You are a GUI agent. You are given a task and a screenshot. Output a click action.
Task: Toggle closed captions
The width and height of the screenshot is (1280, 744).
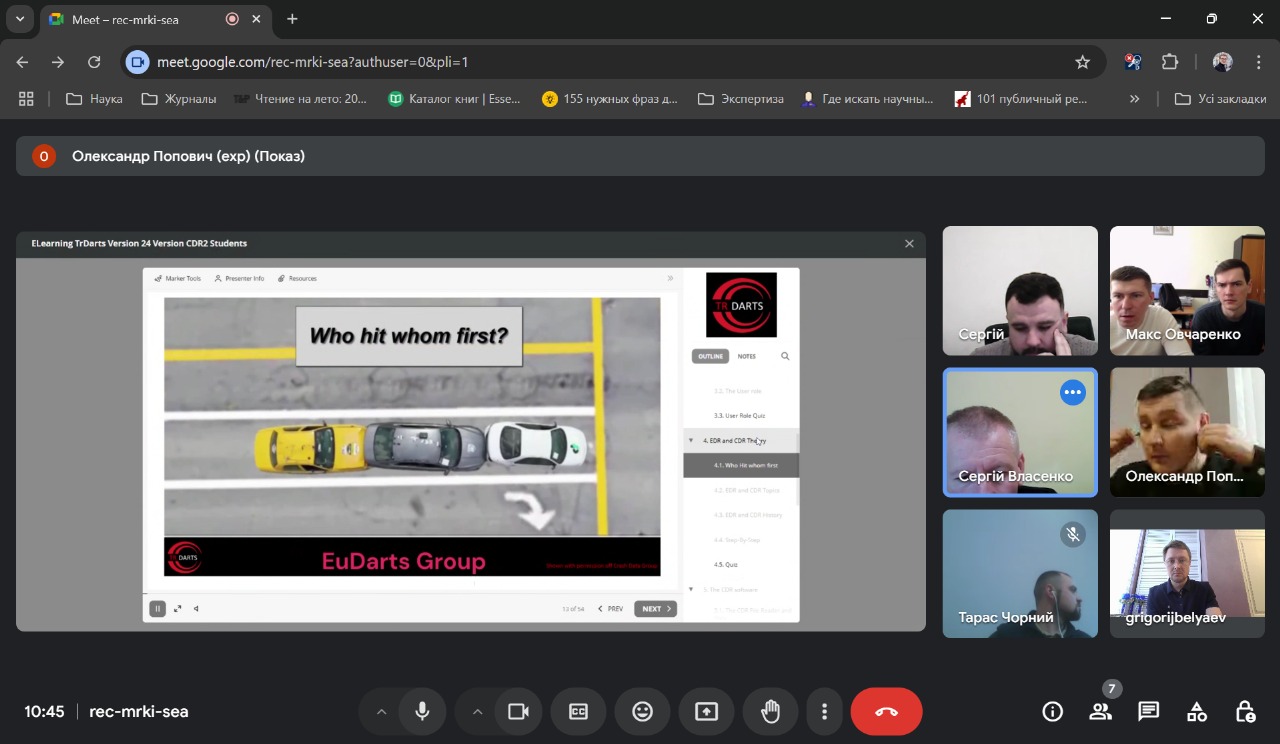click(578, 712)
